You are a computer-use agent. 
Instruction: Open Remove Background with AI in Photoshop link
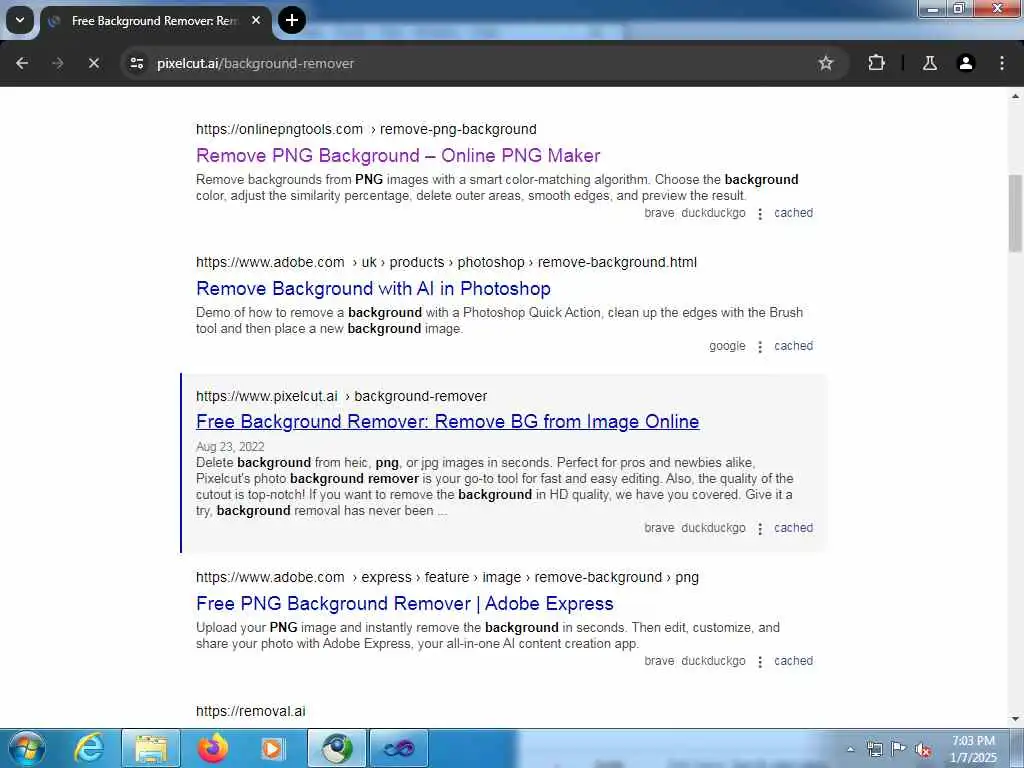tap(373, 289)
